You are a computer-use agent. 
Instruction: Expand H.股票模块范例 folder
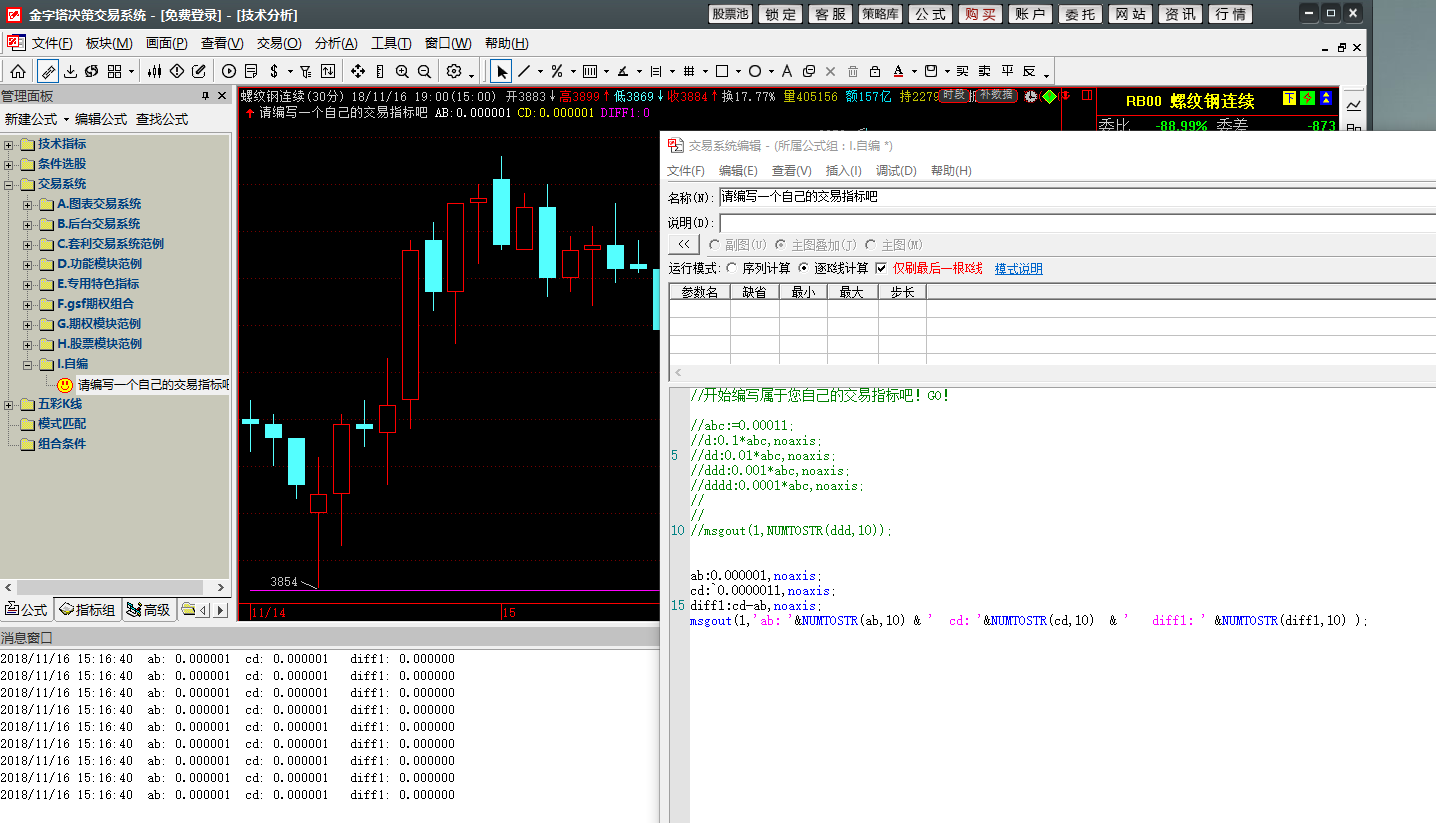28,344
